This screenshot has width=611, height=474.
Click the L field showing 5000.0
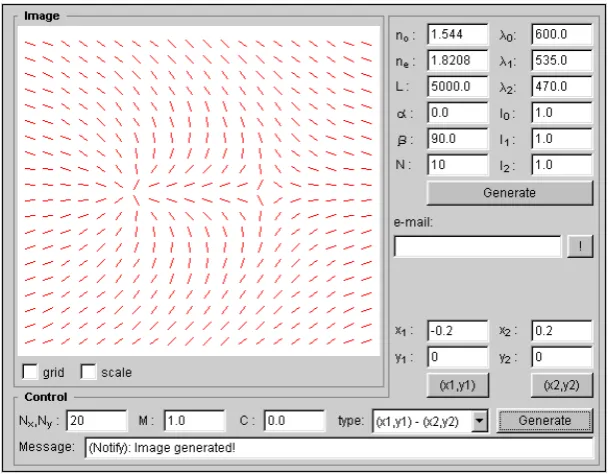coord(457,87)
